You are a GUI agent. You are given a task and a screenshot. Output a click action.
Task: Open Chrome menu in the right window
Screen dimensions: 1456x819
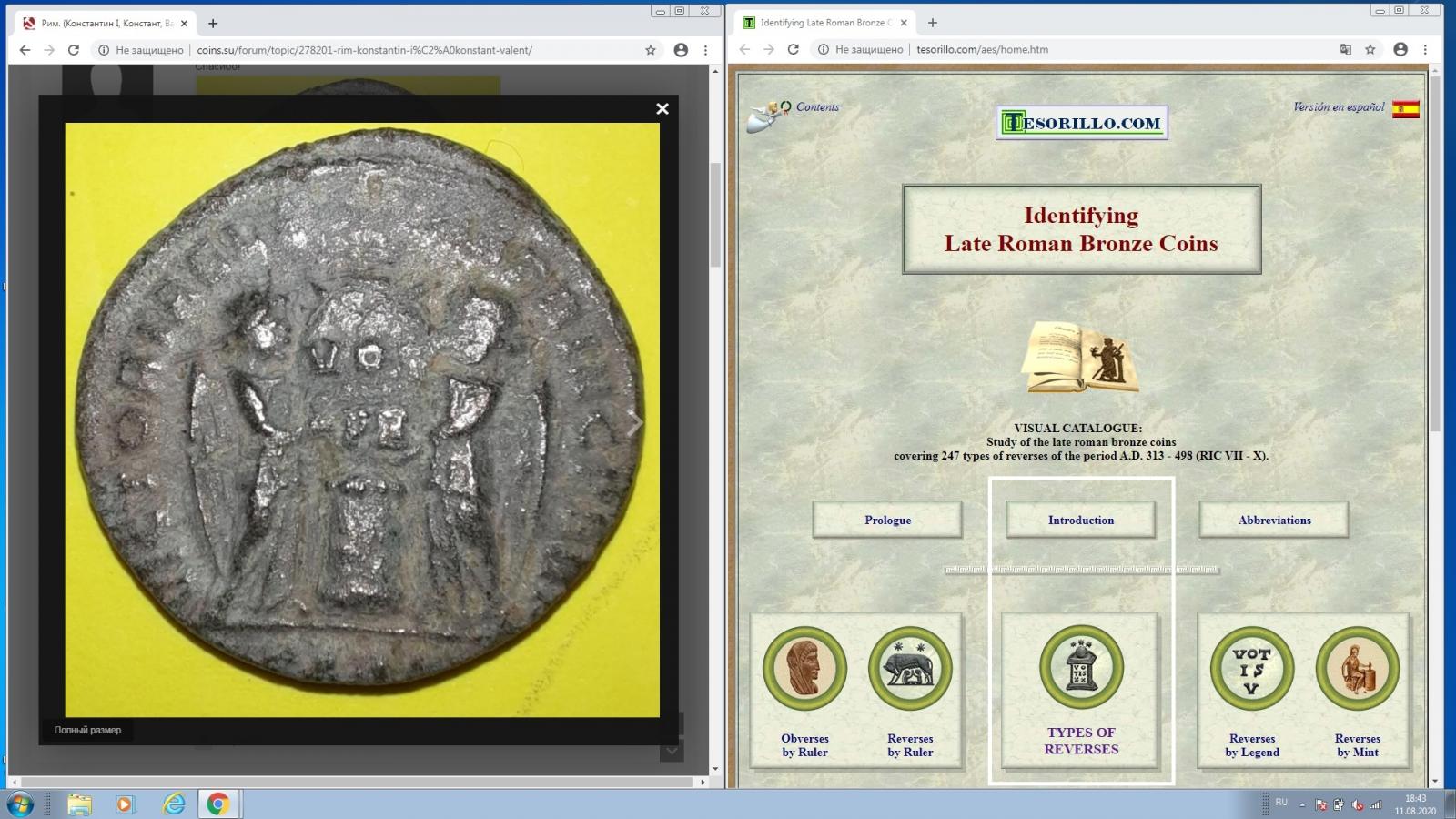(x=1425, y=50)
